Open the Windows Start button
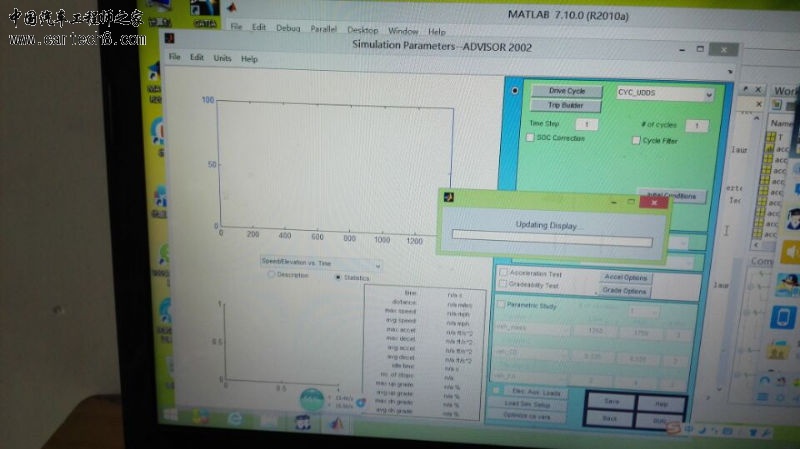Image resolution: width=800 pixels, height=449 pixels. point(171,414)
